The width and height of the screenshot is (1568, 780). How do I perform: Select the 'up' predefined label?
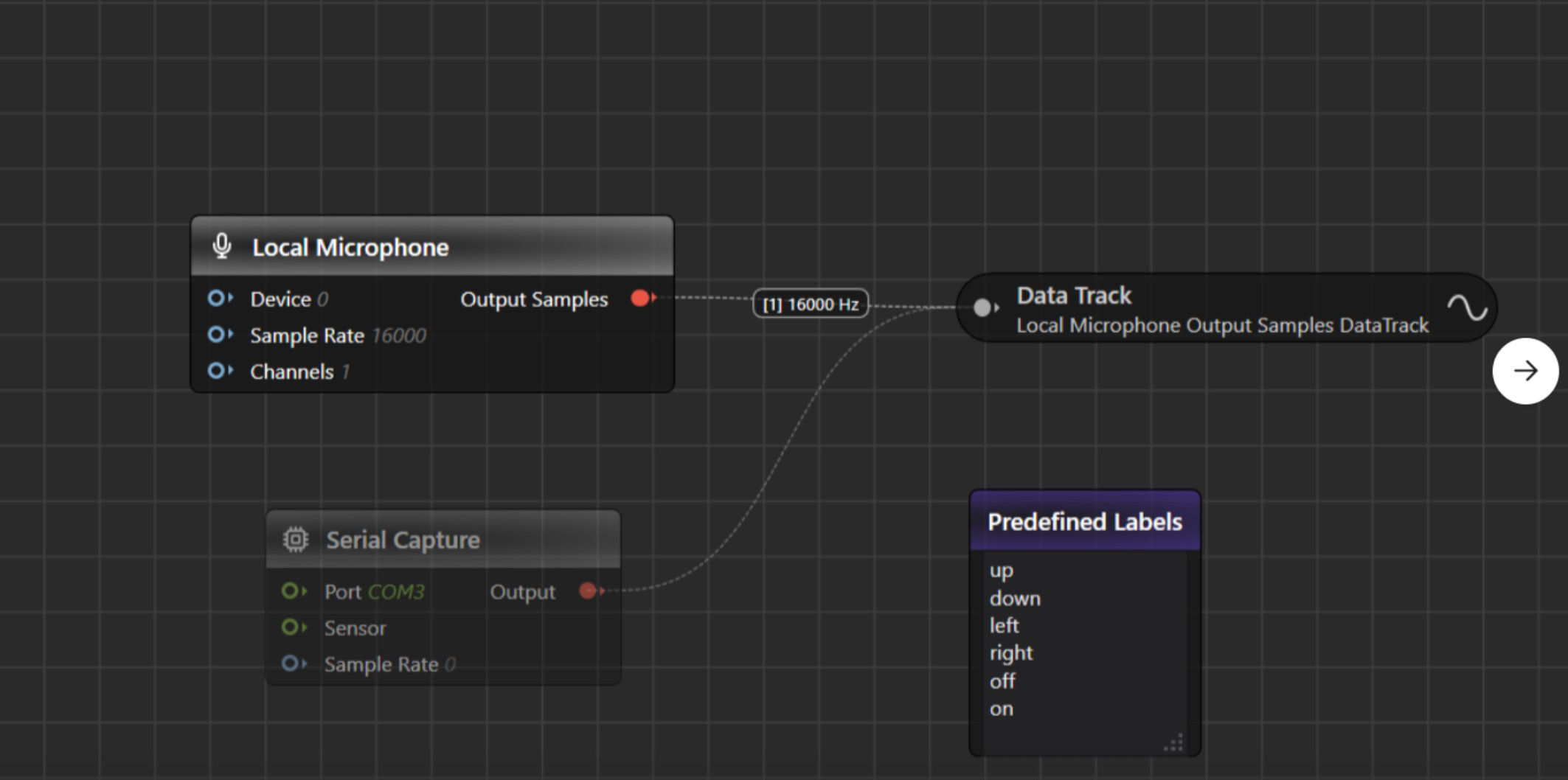(x=1002, y=571)
